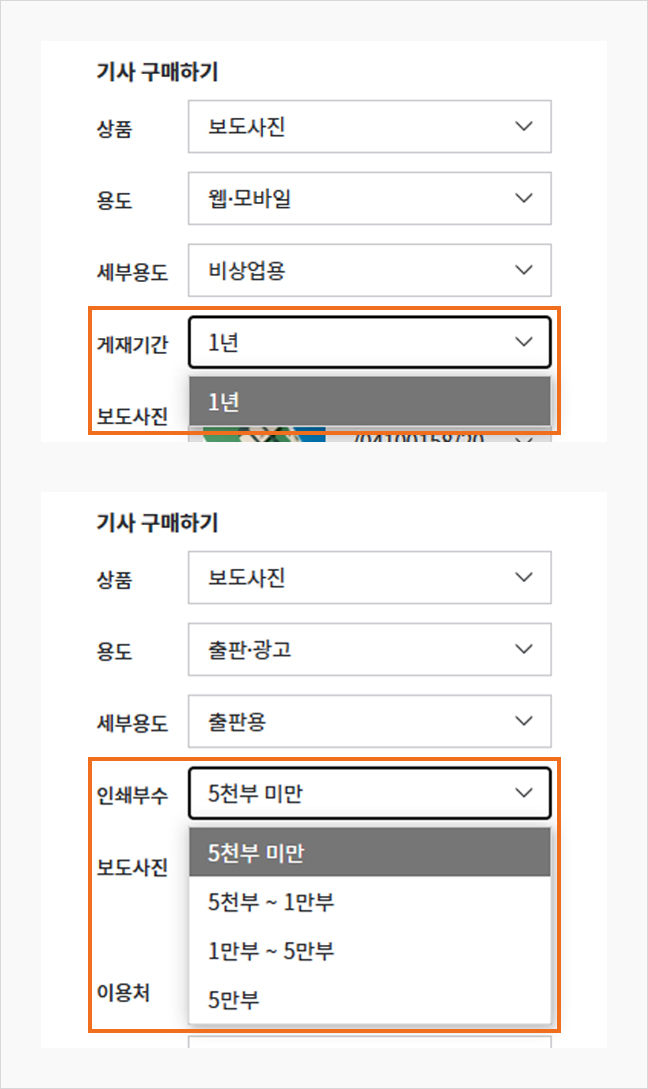Click the 인쇄부수 5천부 미만 dropdown box
This screenshot has height=1089, width=648.
[369, 793]
